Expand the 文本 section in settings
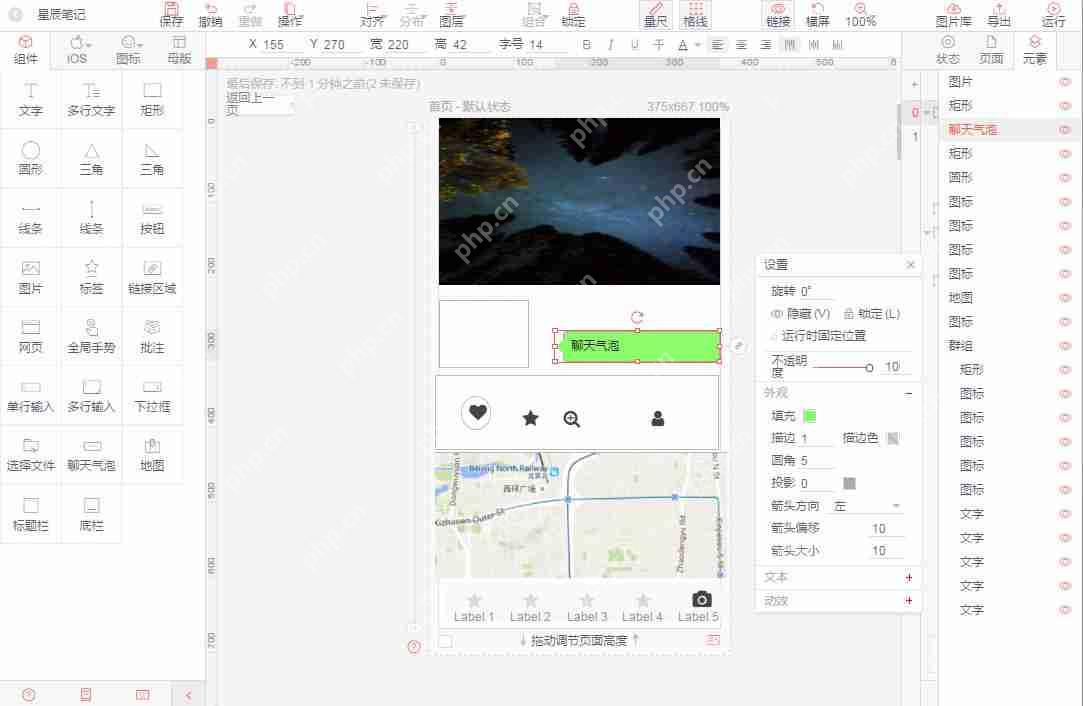The height and width of the screenshot is (706, 1083). pyautogui.click(x=908, y=577)
